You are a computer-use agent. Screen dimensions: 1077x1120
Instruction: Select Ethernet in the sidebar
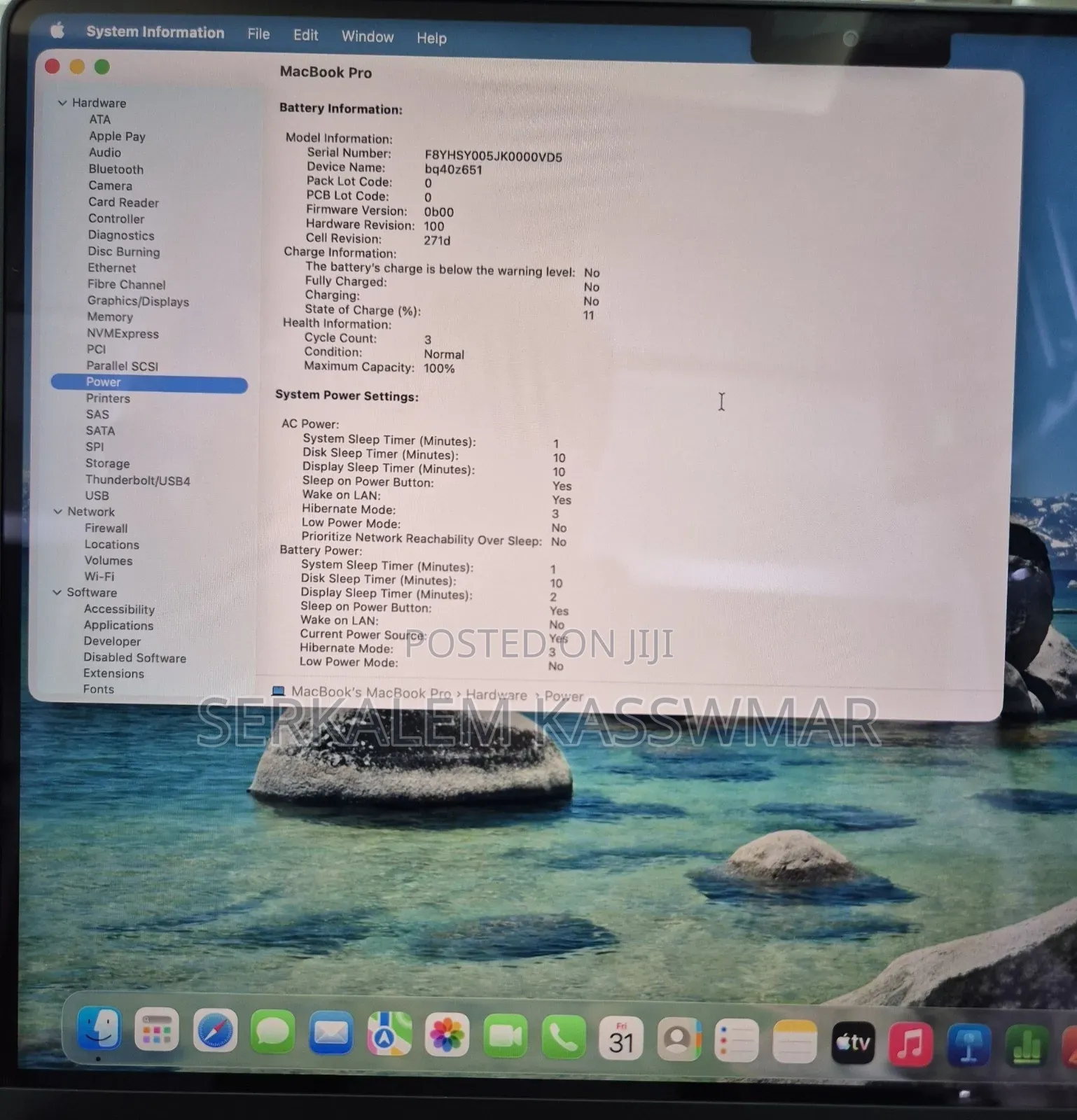pyautogui.click(x=112, y=267)
